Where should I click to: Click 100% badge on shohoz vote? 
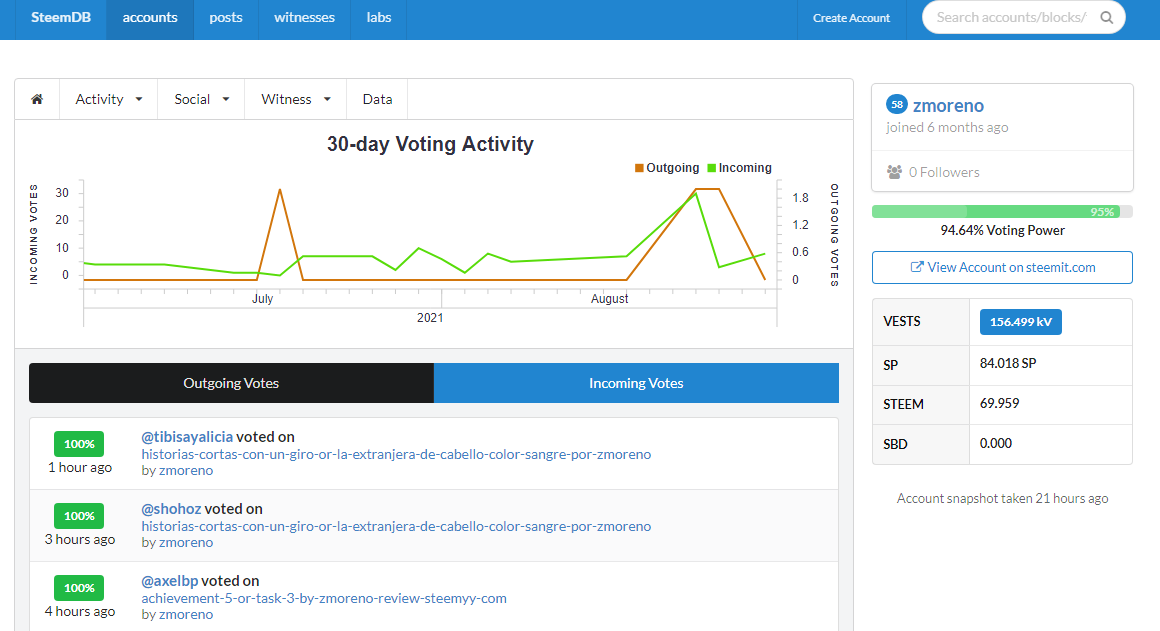point(79,516)
